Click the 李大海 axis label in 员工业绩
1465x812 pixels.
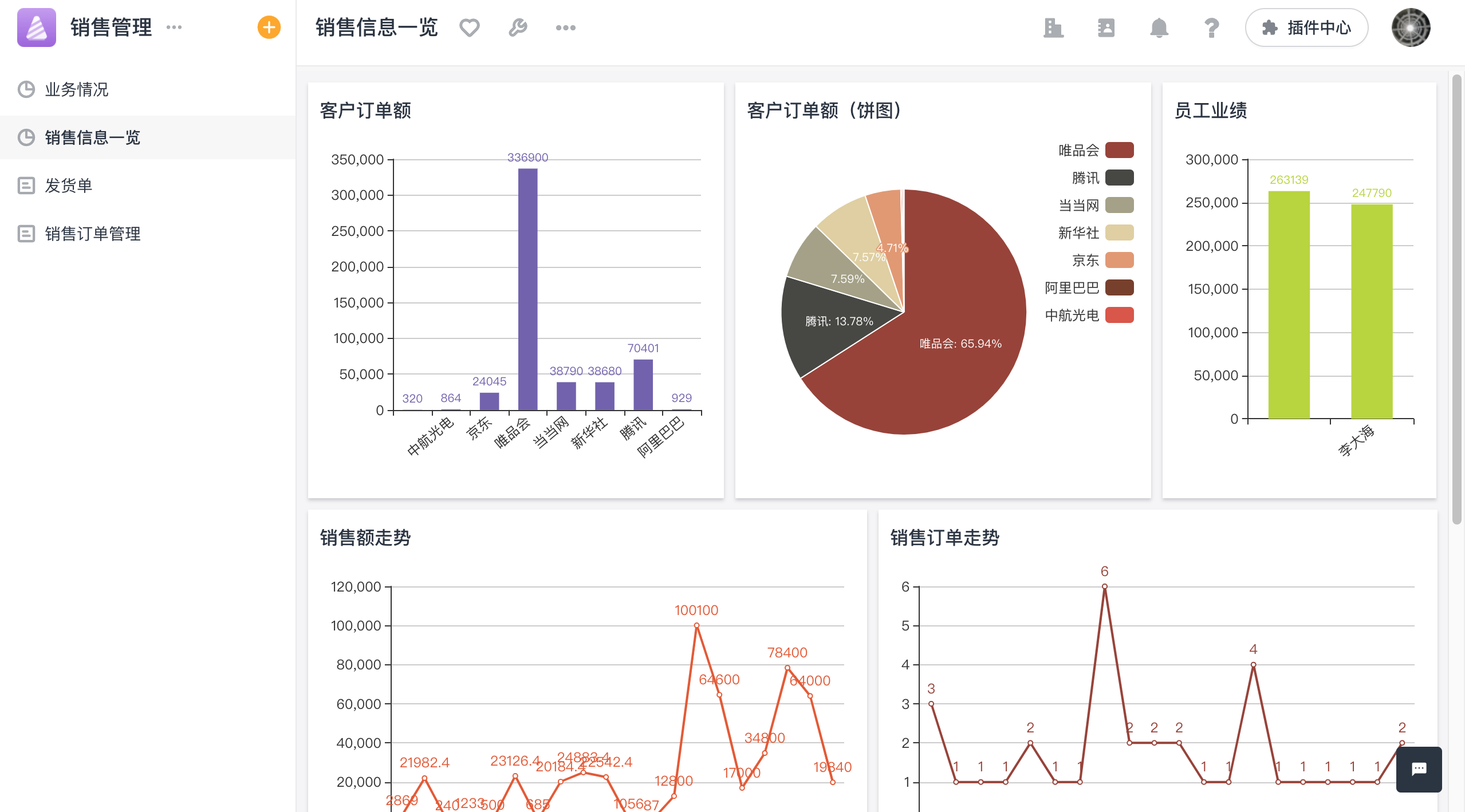pos(1356,440)
